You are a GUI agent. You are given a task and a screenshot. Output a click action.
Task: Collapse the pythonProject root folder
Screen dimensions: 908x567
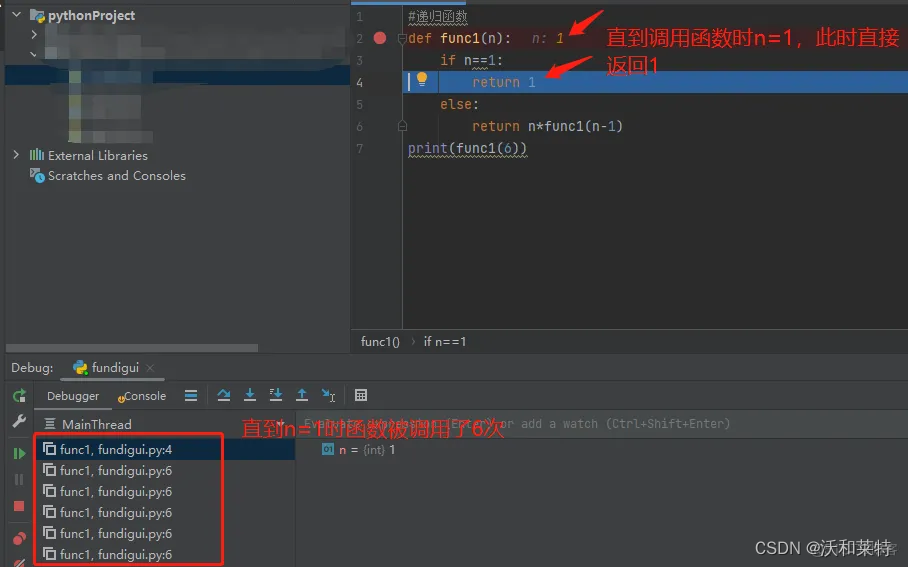click(16, 14)
